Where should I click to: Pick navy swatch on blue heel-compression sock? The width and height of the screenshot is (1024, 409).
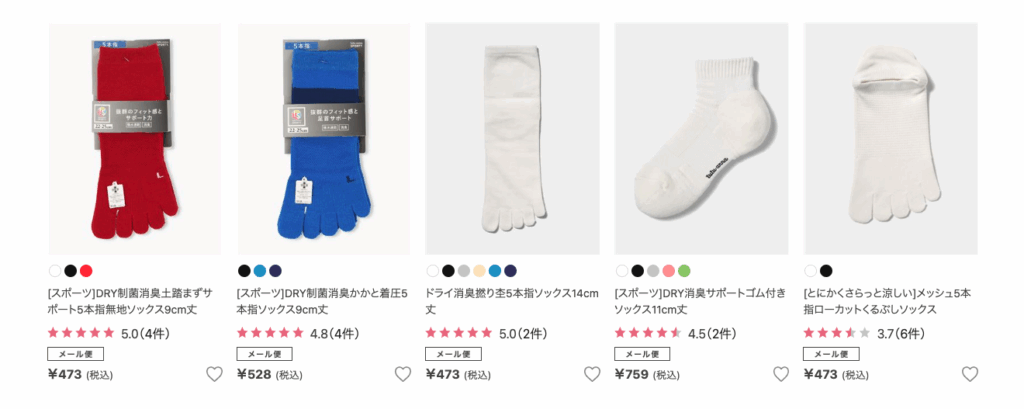[x=276, y=270]
